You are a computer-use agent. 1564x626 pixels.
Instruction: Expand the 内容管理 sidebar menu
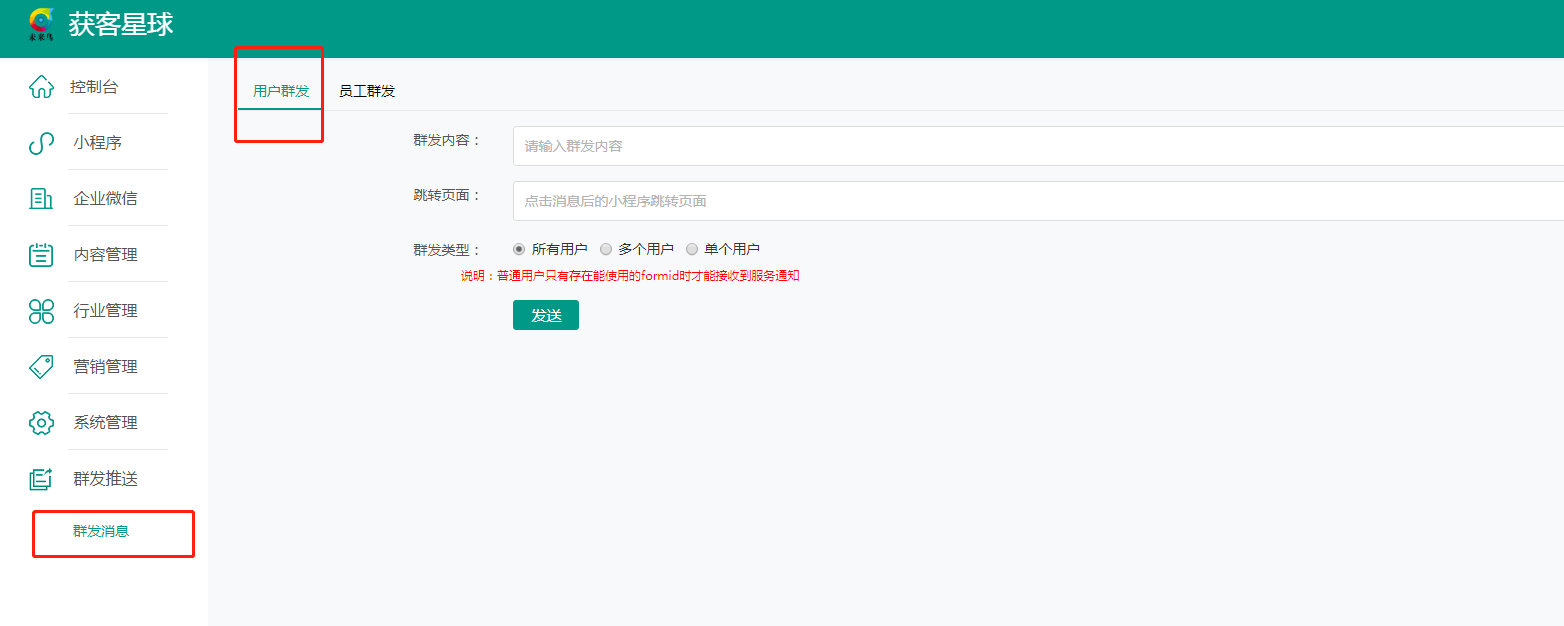click(x=105, y=255)
